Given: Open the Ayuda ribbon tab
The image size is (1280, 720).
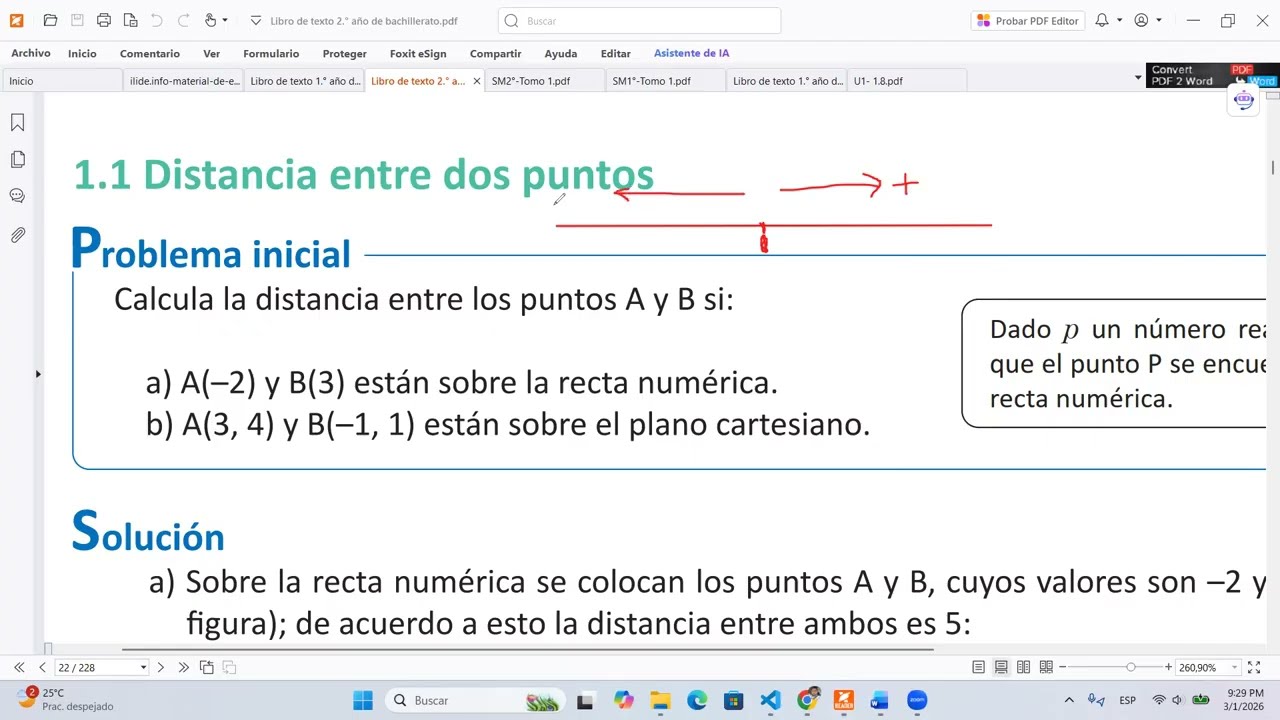Looking at the screenshot, I should point(561,53).
